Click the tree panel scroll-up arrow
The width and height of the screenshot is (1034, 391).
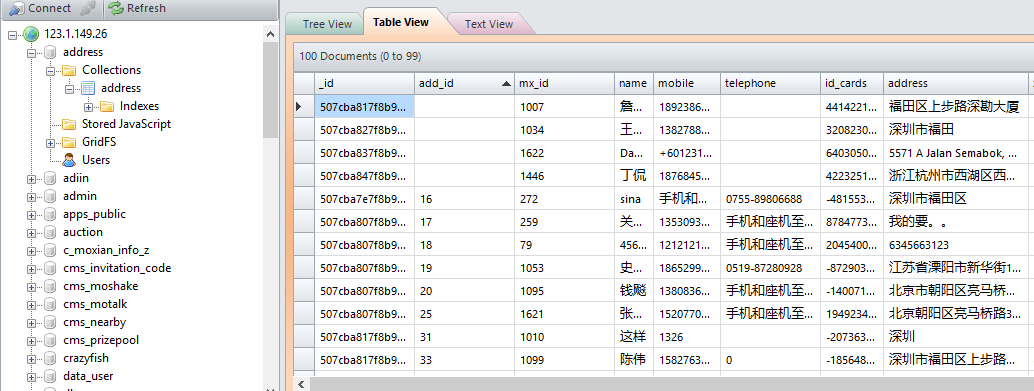click(x=270, y=34)
